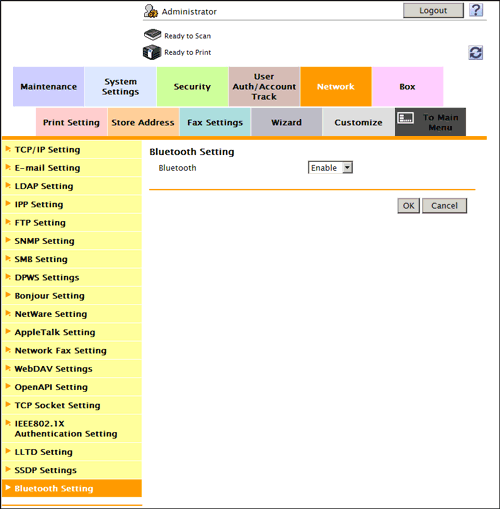Click the Cancel button

pos(444,206)
